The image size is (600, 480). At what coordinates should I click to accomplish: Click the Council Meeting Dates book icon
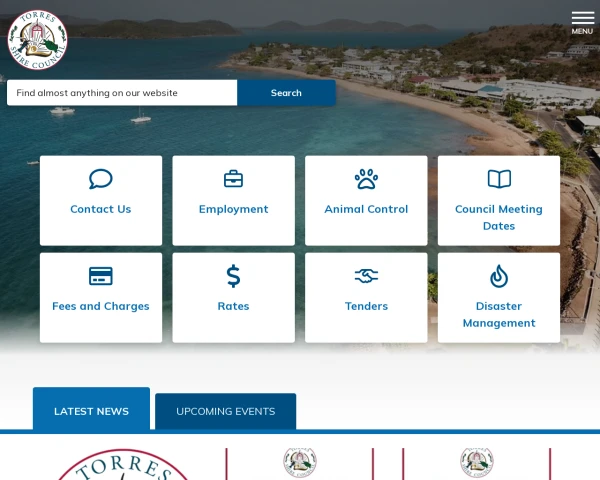(x=499, y=179)
